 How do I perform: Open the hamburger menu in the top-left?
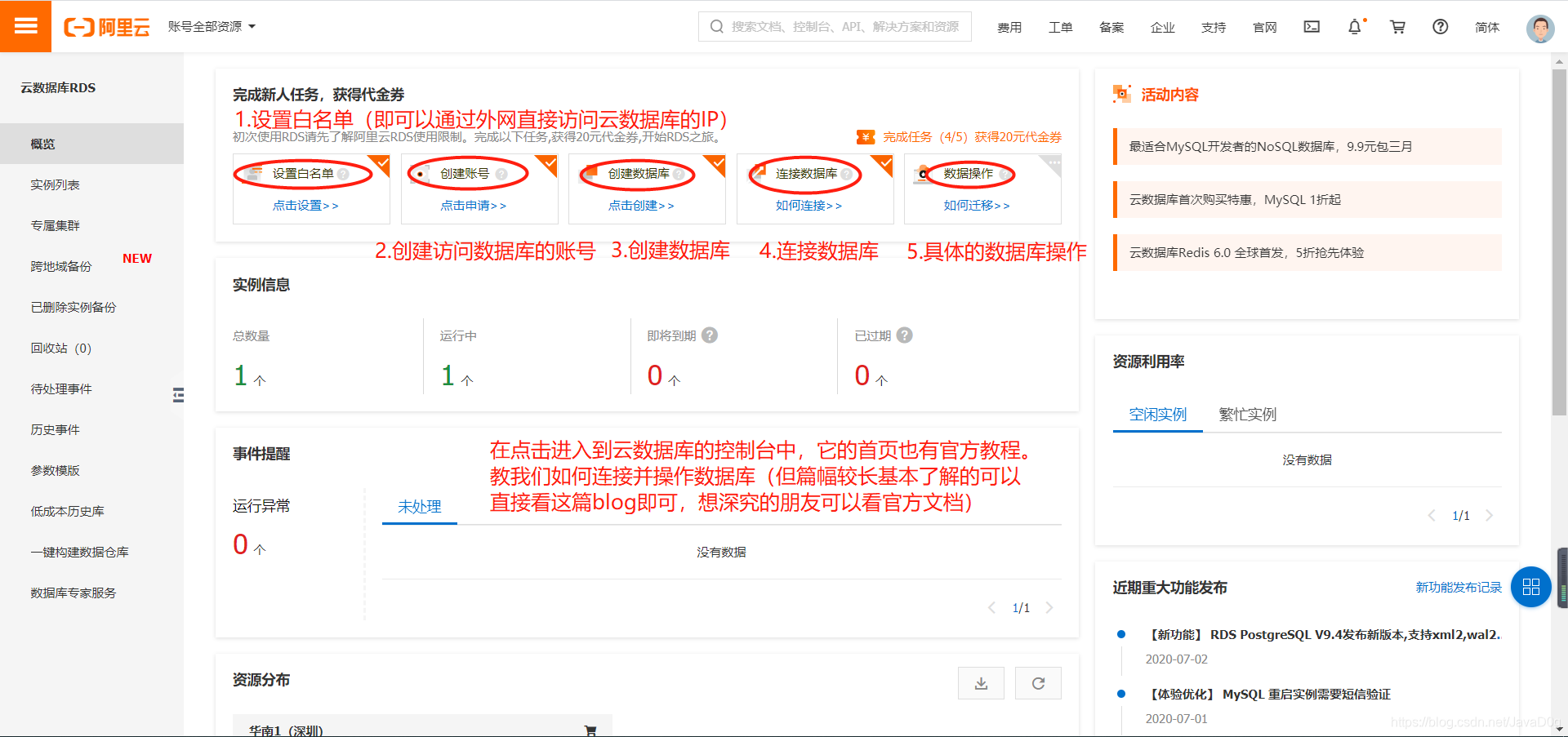point(25,26)
